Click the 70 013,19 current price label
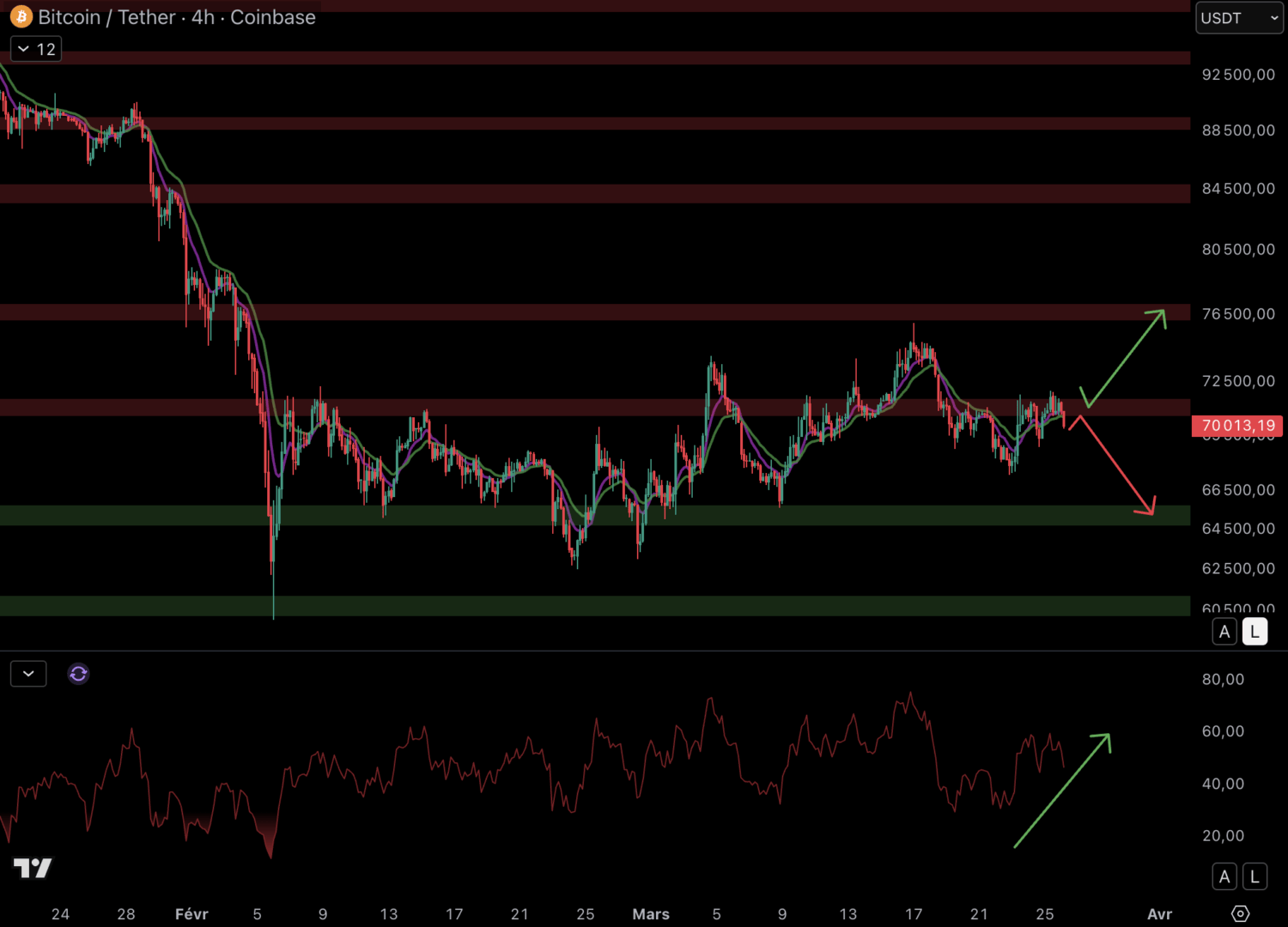1288x927 pixels. (1237, 426)
